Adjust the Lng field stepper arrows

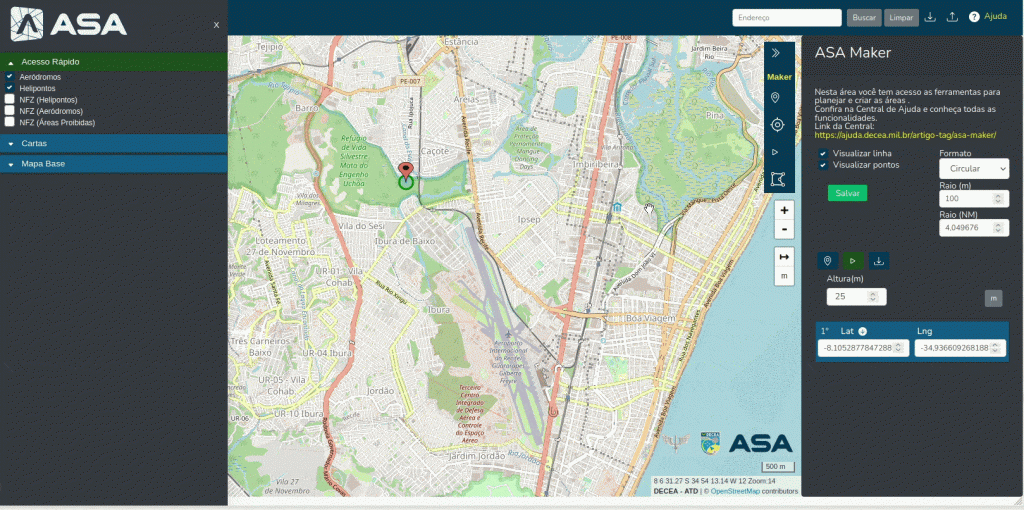click(996, 348)
